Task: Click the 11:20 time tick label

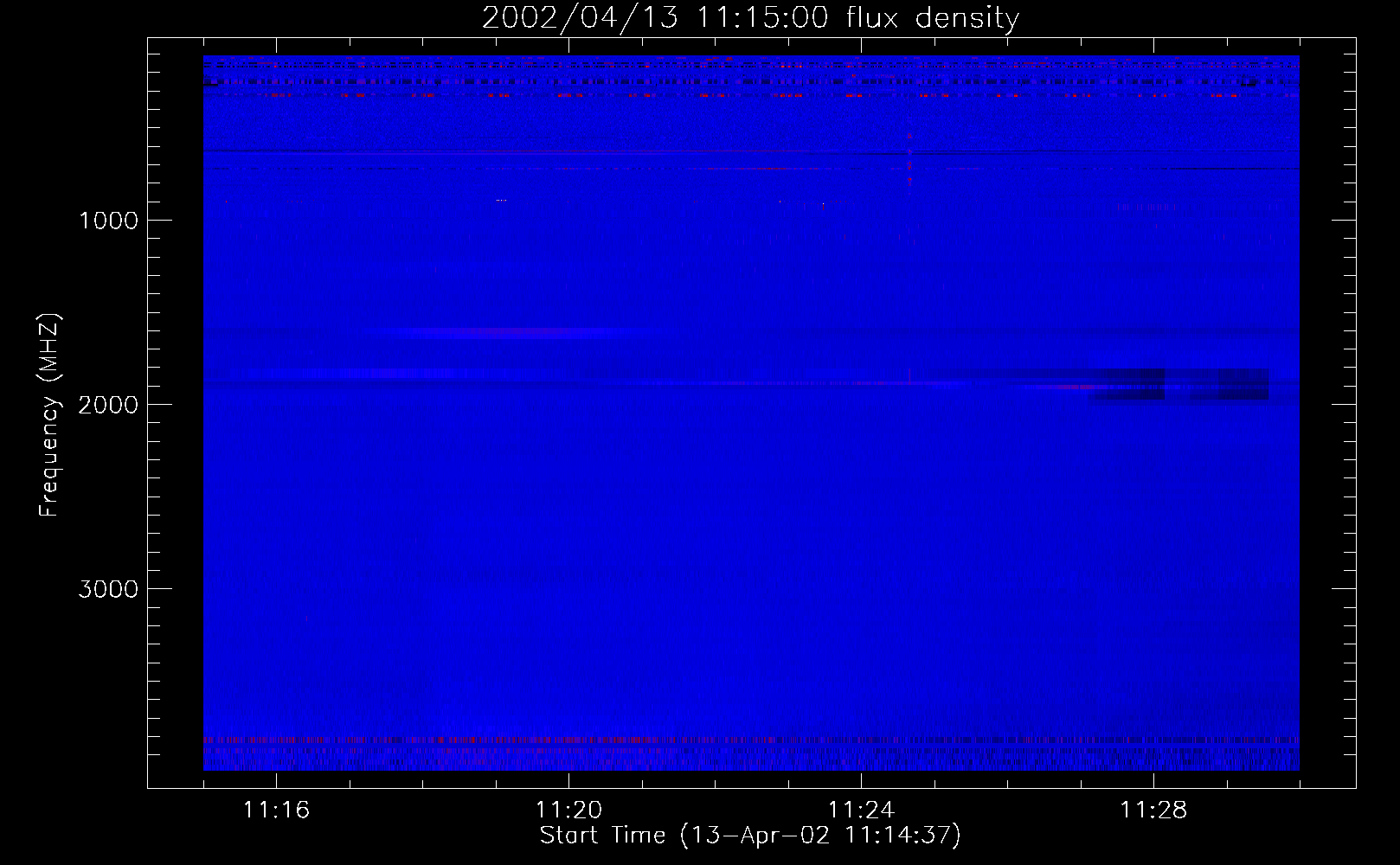Action: tap(568, 811)
